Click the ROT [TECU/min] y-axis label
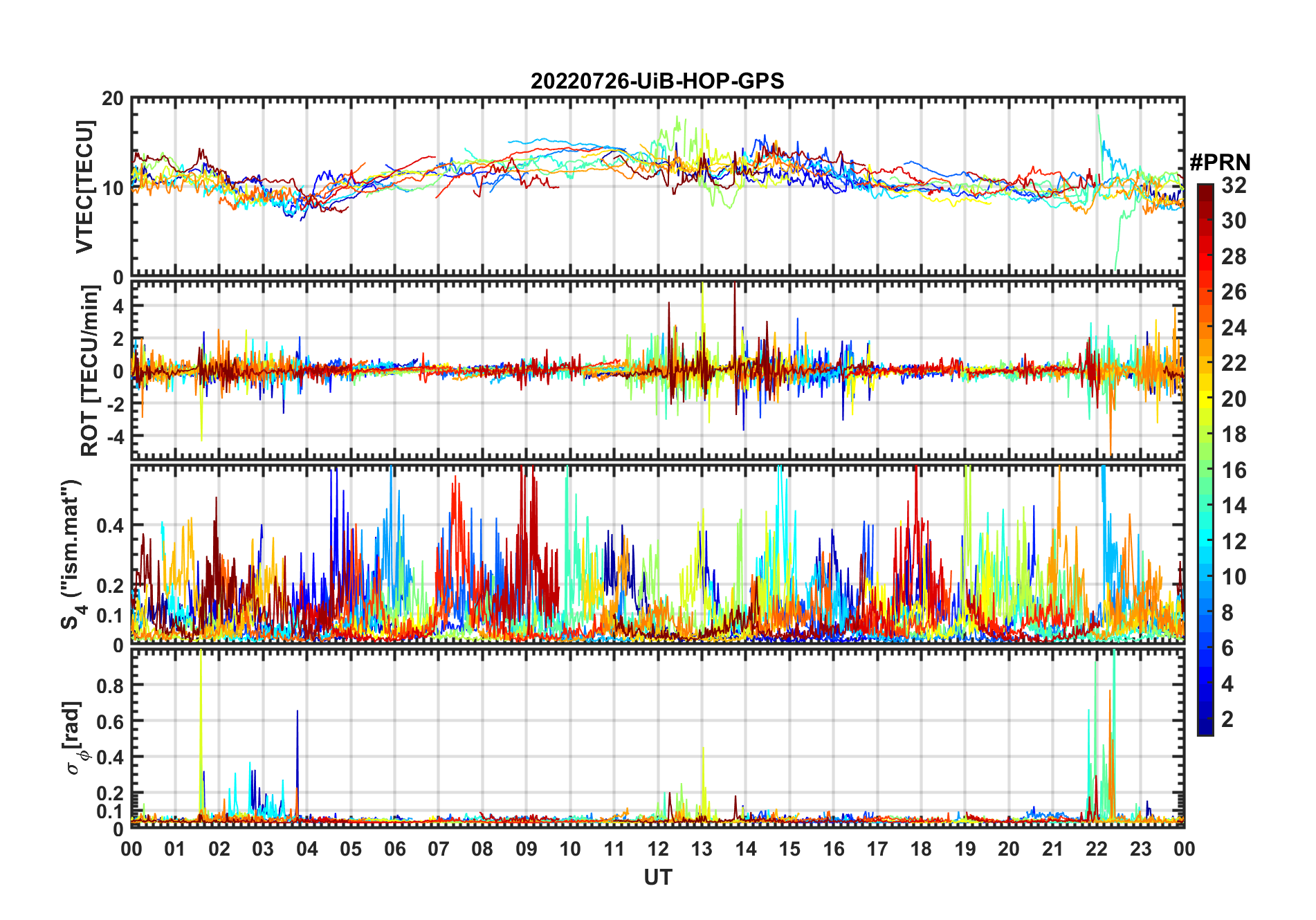The image size is (1316, 920). click(90, 371)
